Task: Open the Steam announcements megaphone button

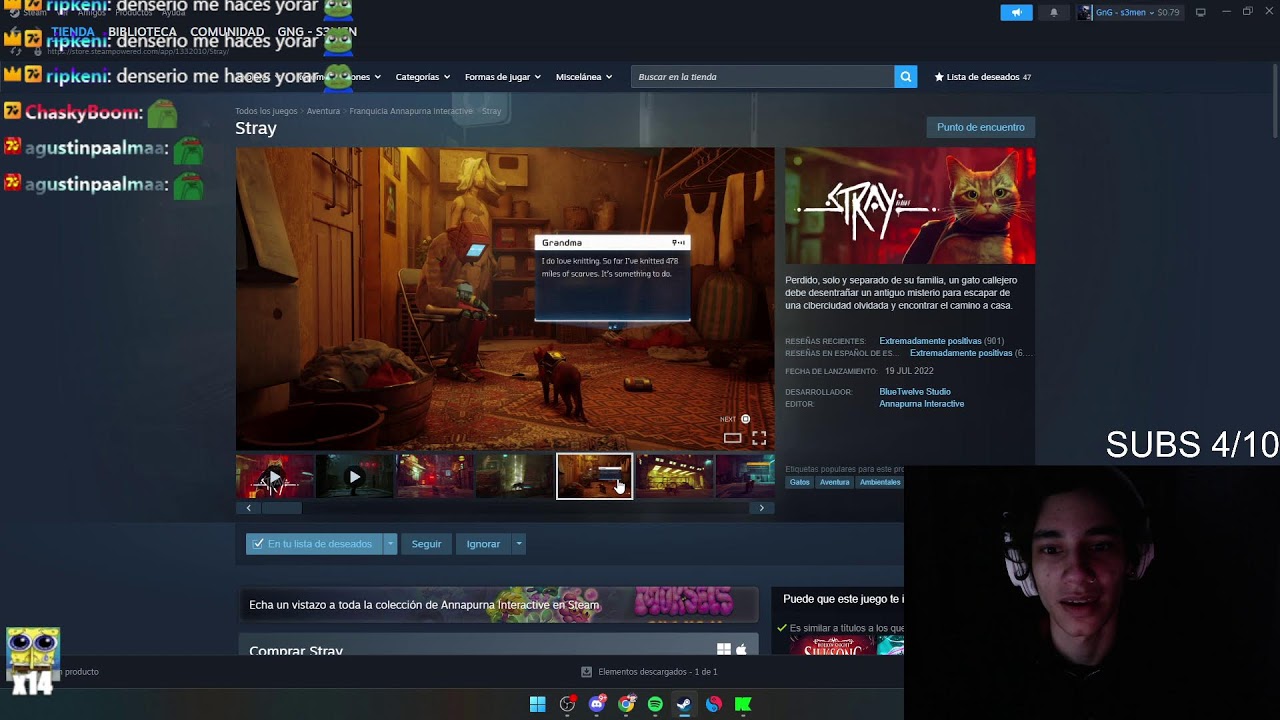Action: tap(1016, 13)
